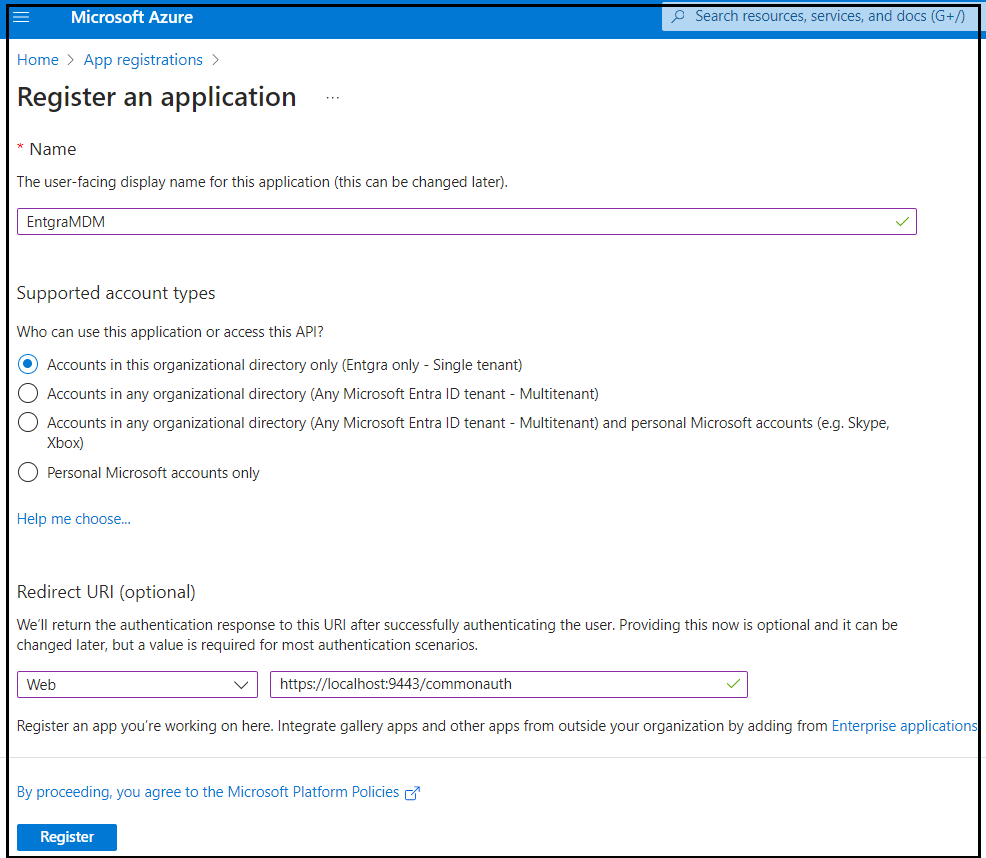Click the green checkmark in Name field
The image size is (986, 858).
[x=902, y=221]
